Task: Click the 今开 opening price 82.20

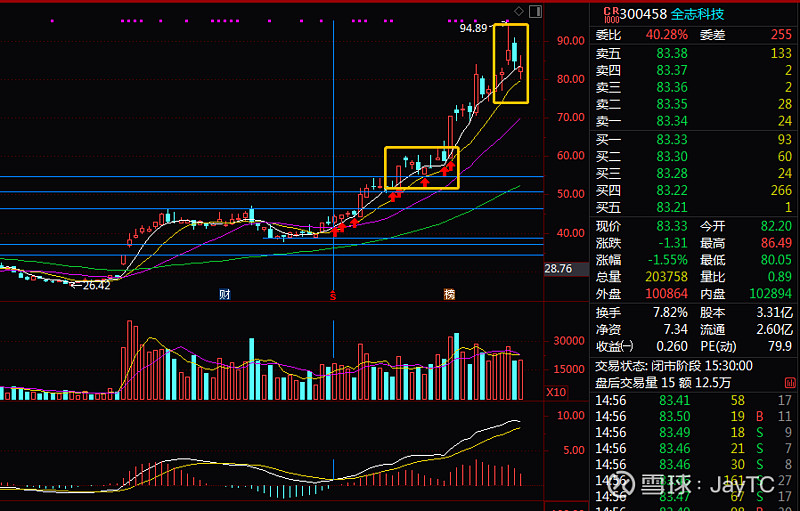Action: 776,226
